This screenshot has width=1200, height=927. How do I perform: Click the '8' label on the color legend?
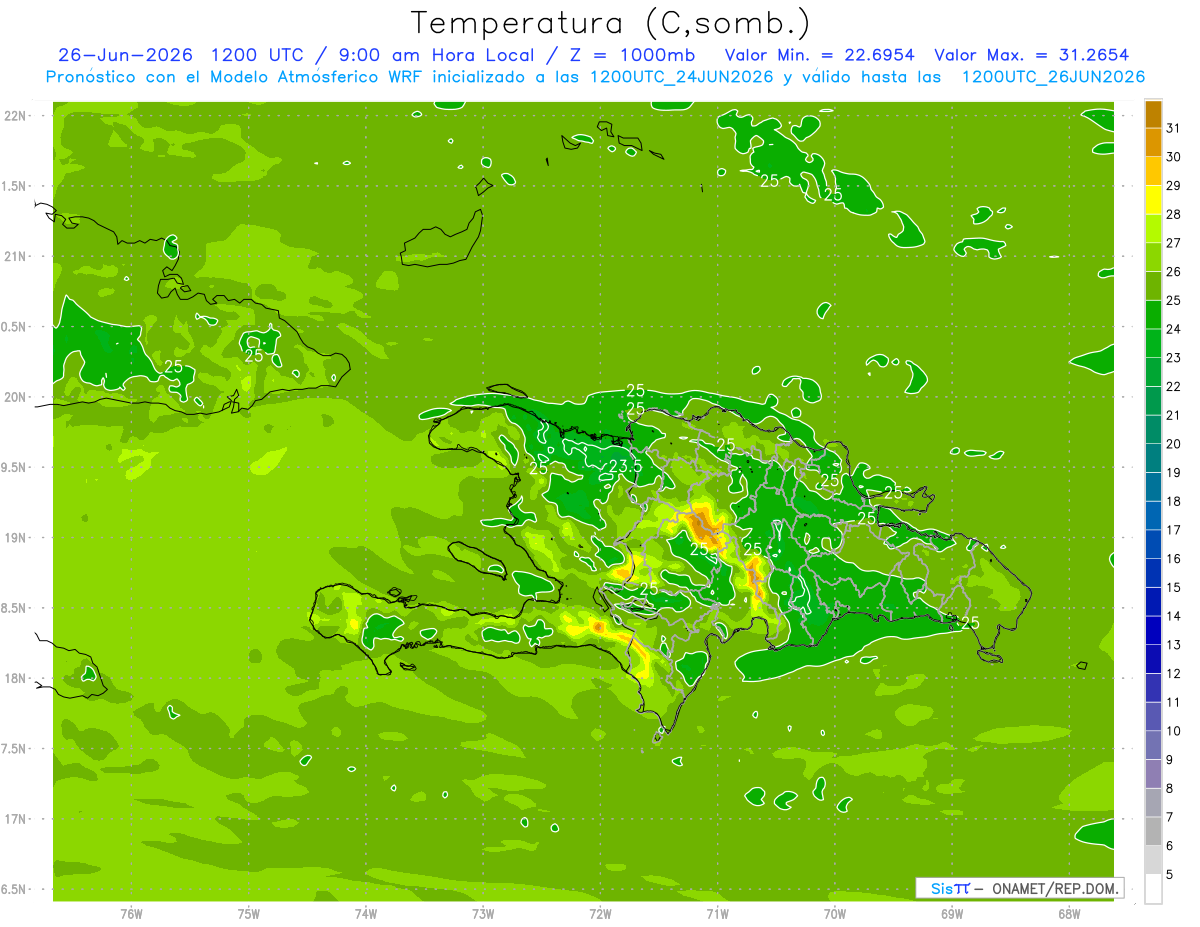(x=1169, y=789)
